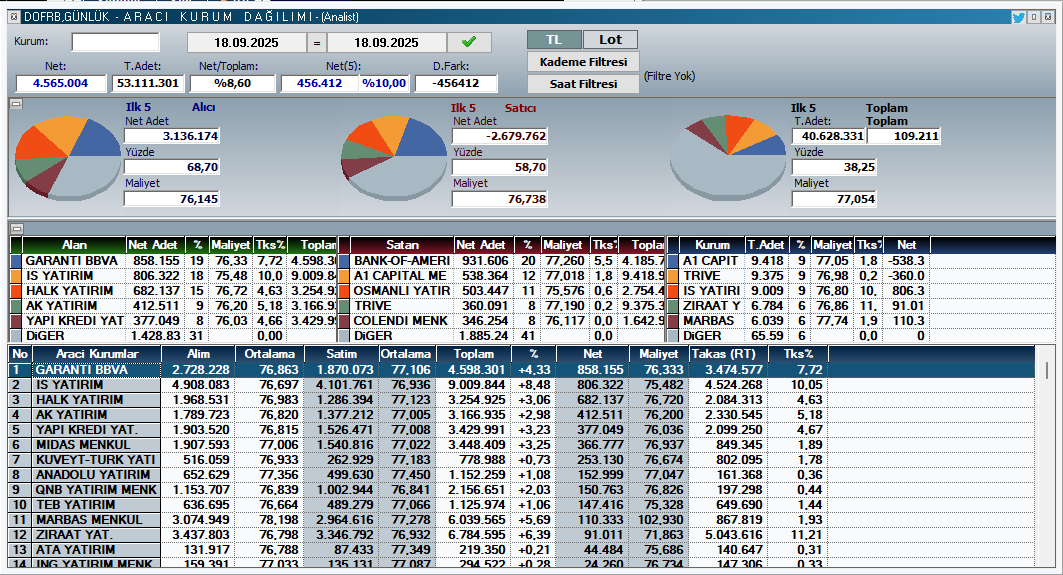1063x575 pixels.
Task: Click the red swatch beside OSMANLI YATIR
Action: 344,290
